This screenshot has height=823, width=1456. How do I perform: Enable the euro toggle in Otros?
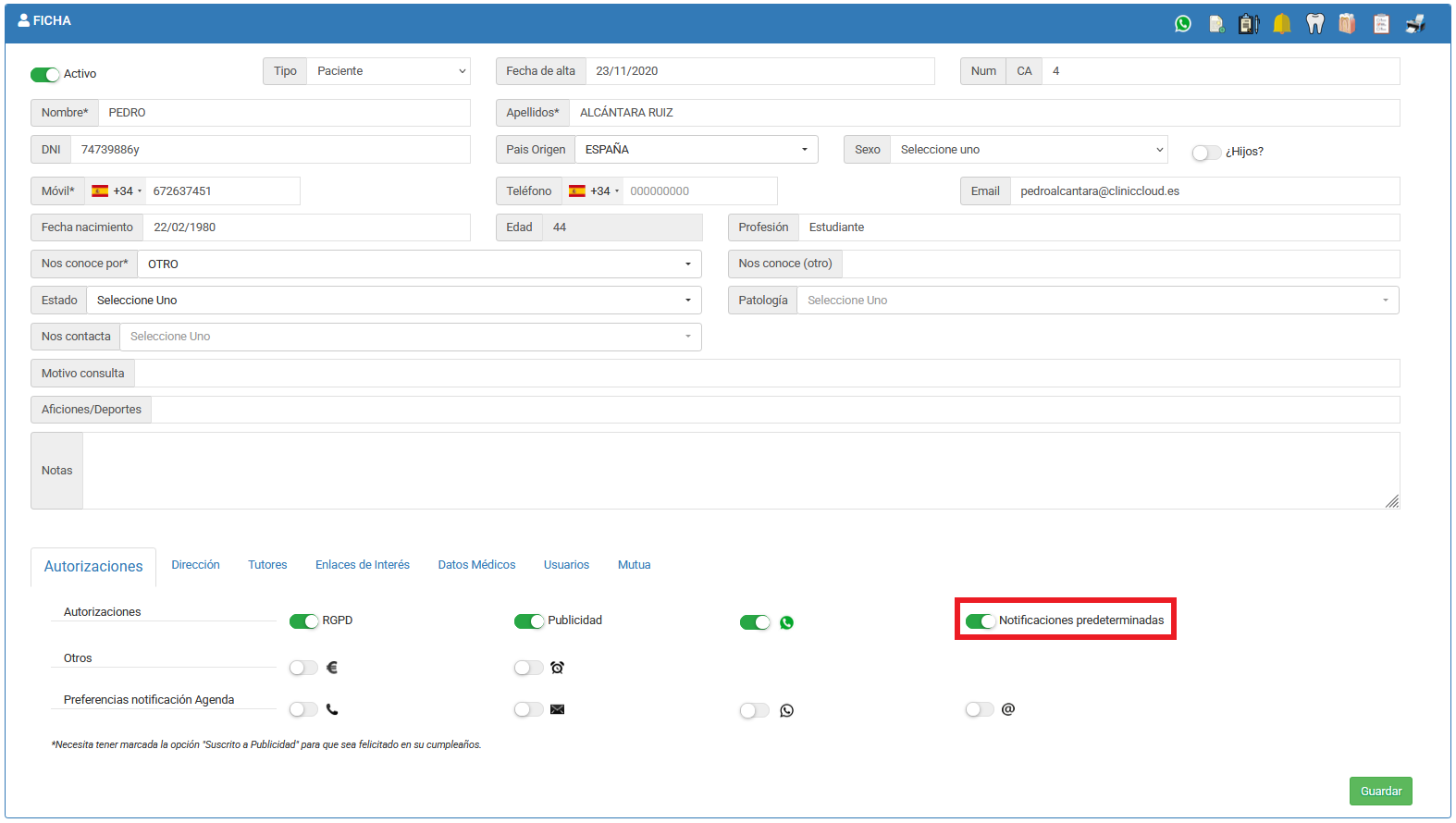coord(303,668)
